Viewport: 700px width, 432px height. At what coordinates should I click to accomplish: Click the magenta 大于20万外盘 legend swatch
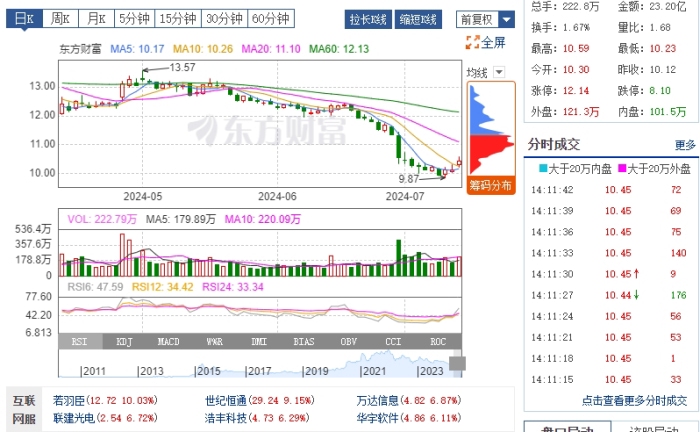coord(622,168)
